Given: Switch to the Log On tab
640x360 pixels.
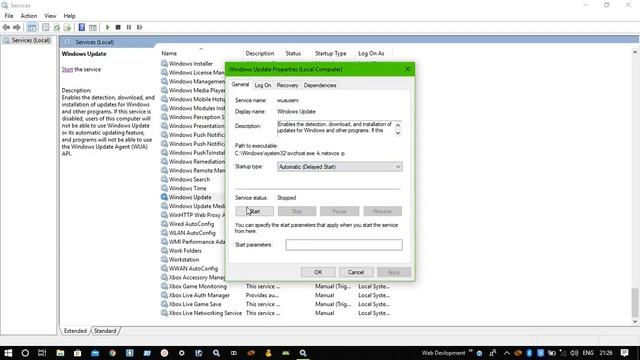Looking at the screenshot, I should click(x=262, y=85).
